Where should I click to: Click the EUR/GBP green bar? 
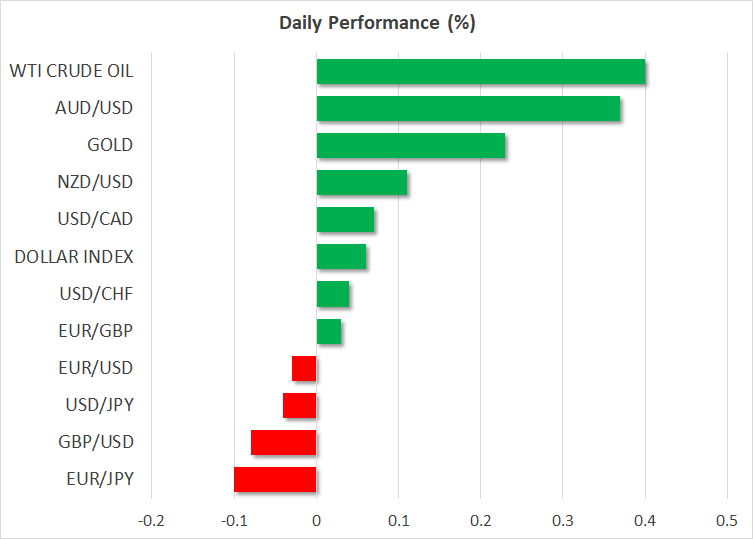click(x=329, y=331)
